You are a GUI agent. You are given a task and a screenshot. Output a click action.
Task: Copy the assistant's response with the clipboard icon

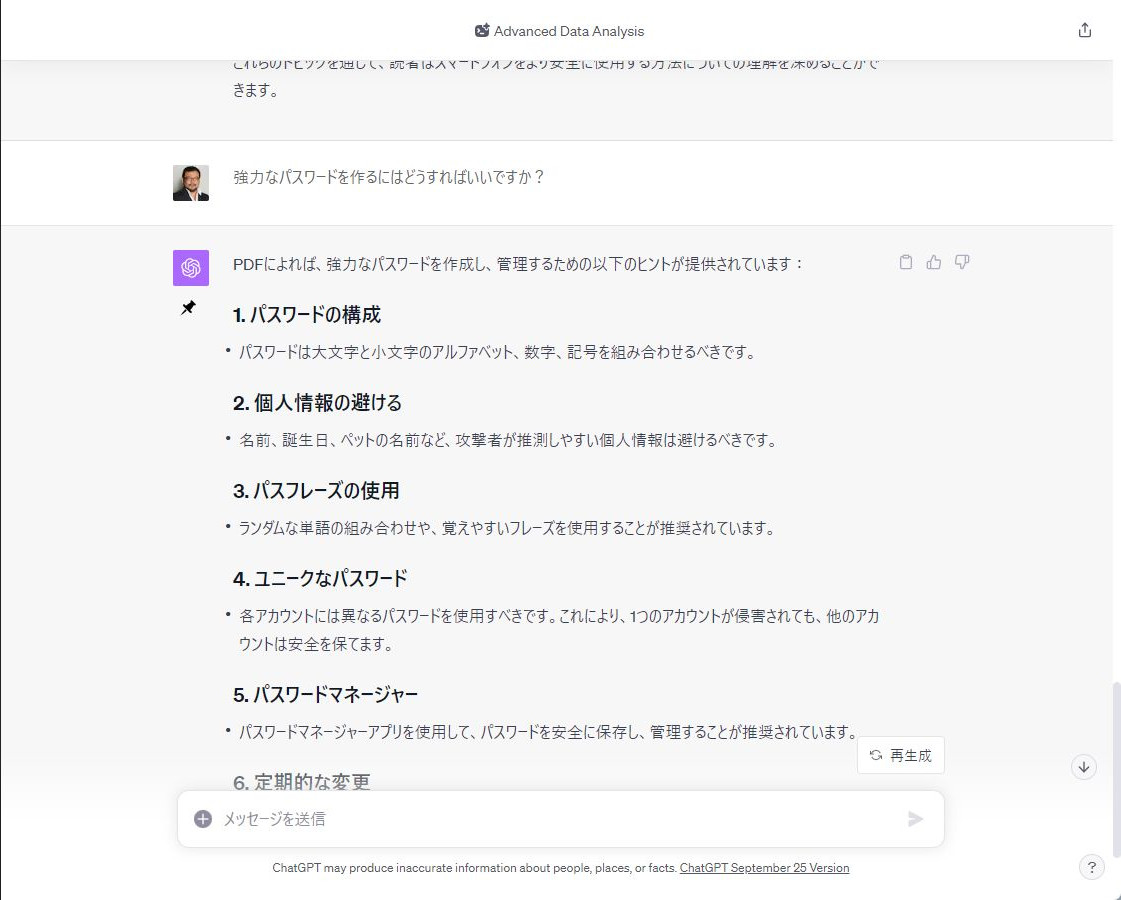pos(906,261)
